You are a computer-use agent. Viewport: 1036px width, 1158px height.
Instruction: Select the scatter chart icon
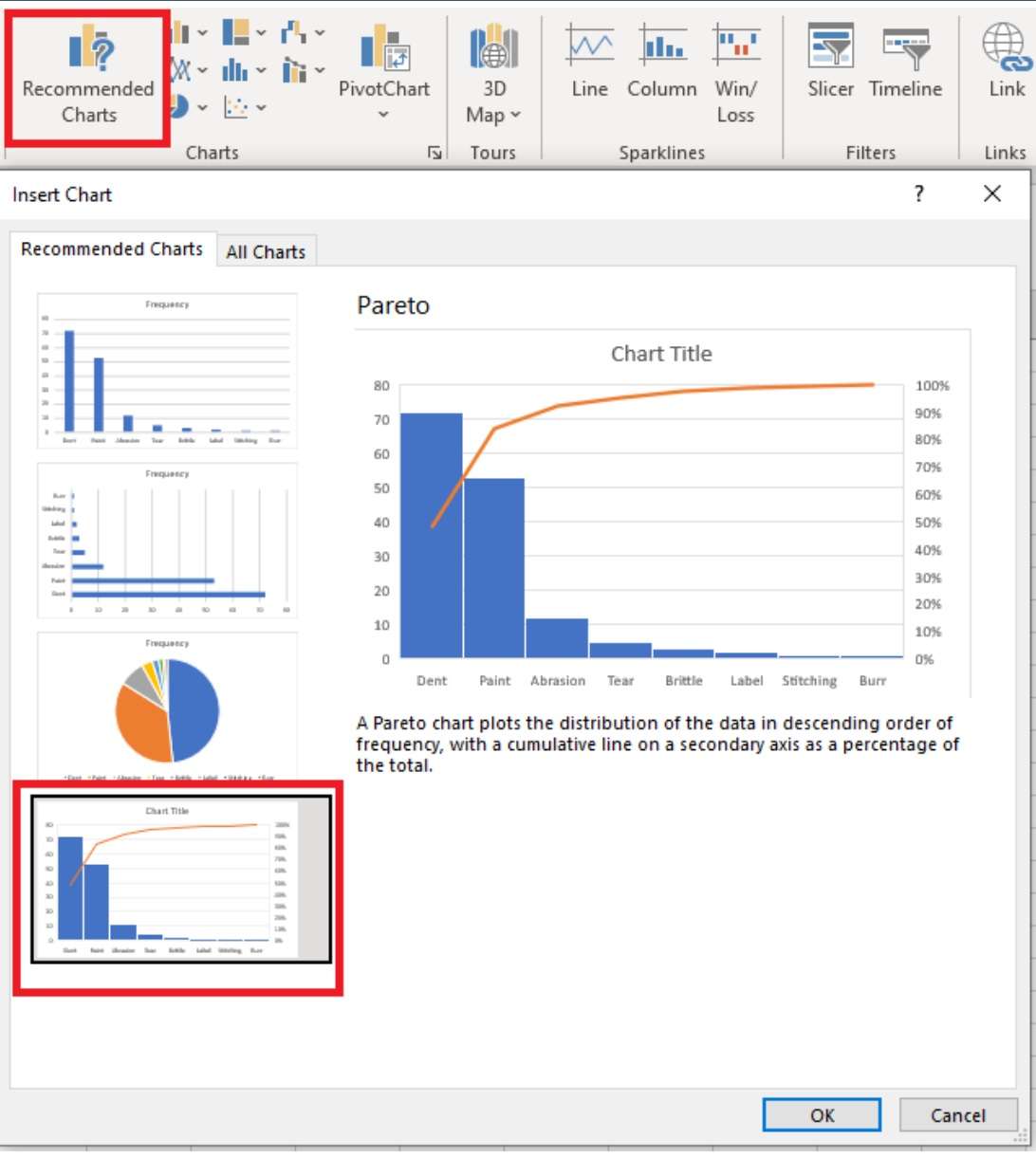[x=236, y=107]
